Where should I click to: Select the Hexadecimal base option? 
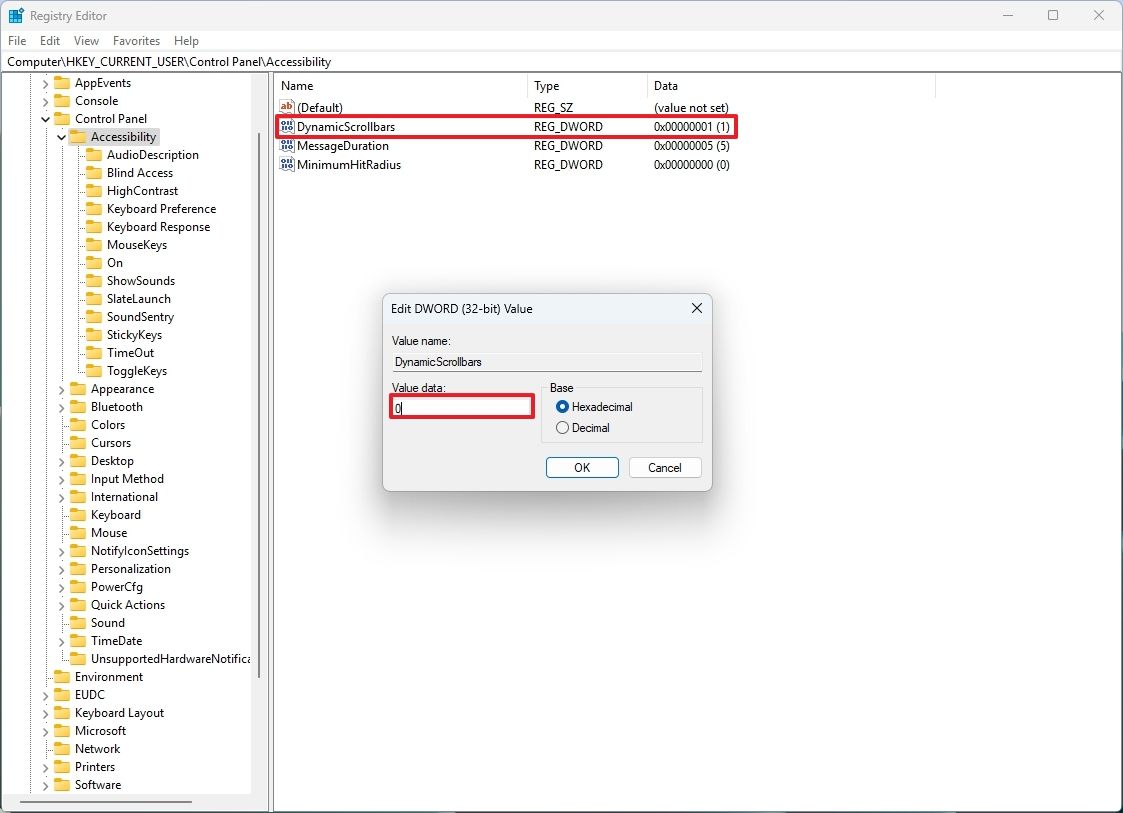[562, 407]
